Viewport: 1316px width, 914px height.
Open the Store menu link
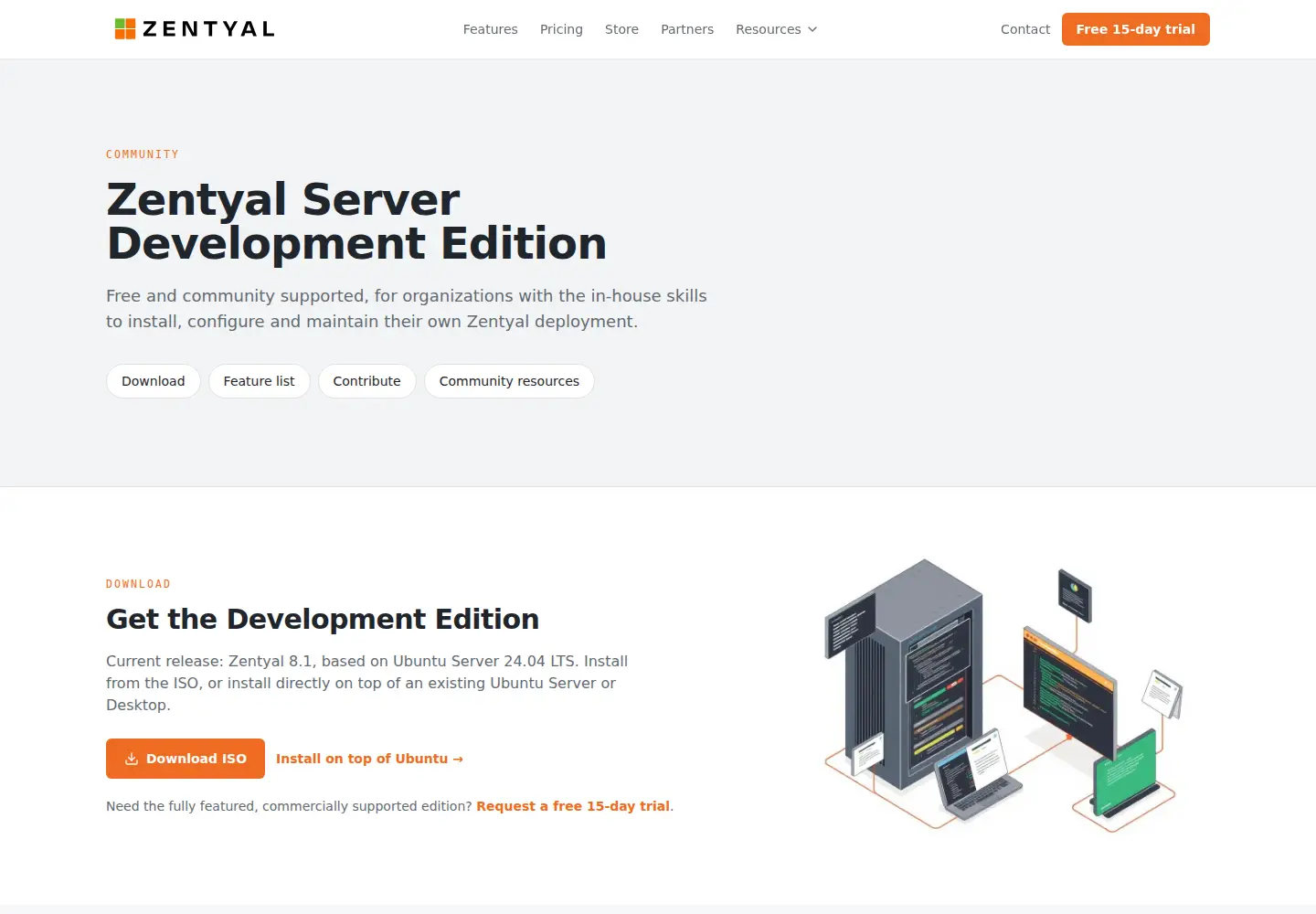coord(621,29)
